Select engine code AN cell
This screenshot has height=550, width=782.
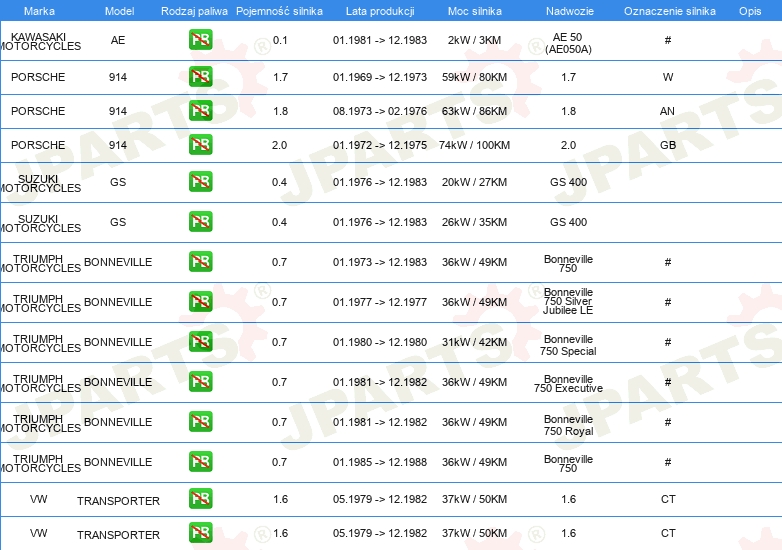pos(667,111)
